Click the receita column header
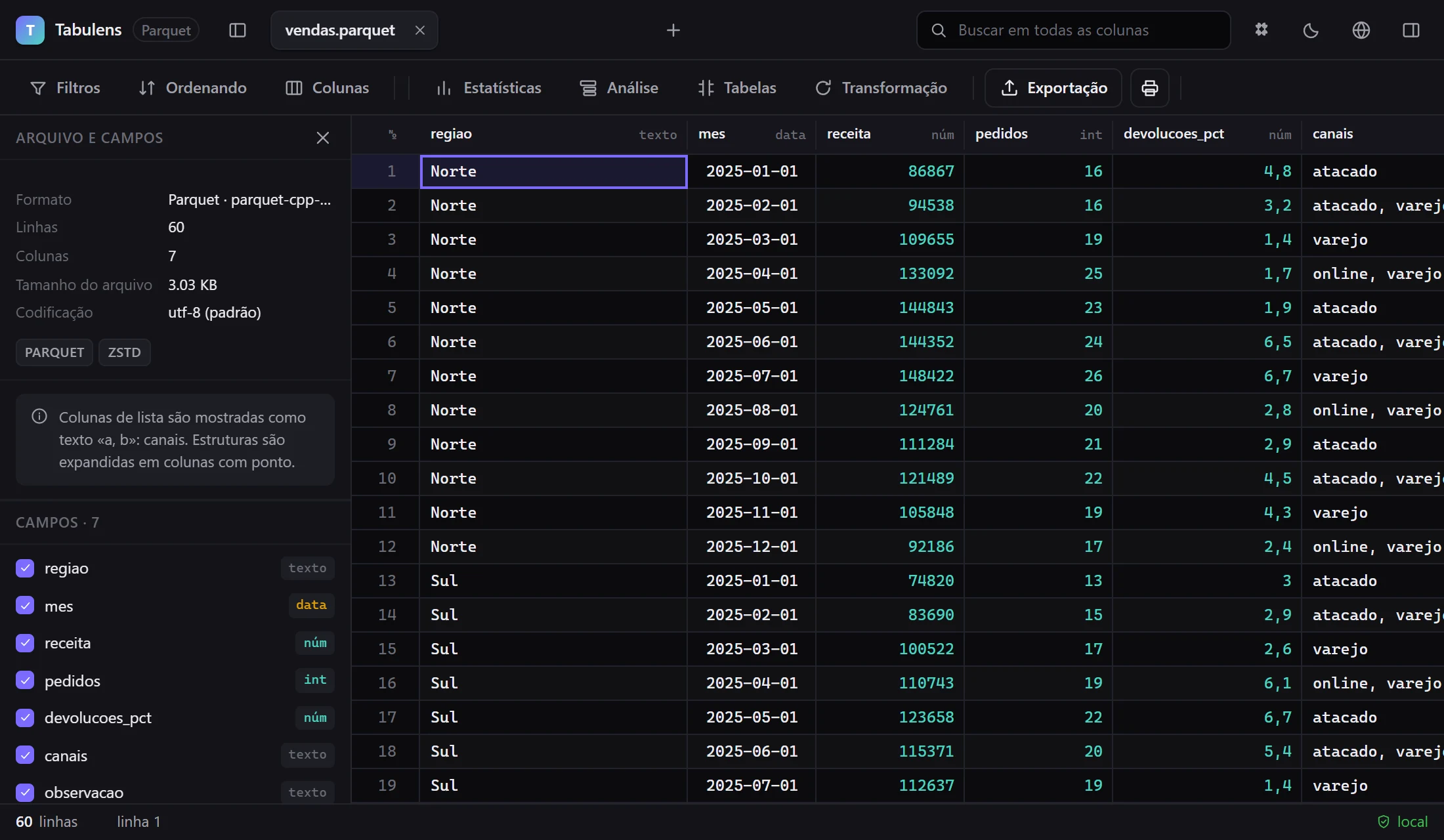The image size is (1444, 840). pyautogui.click(x=890, y=135)
